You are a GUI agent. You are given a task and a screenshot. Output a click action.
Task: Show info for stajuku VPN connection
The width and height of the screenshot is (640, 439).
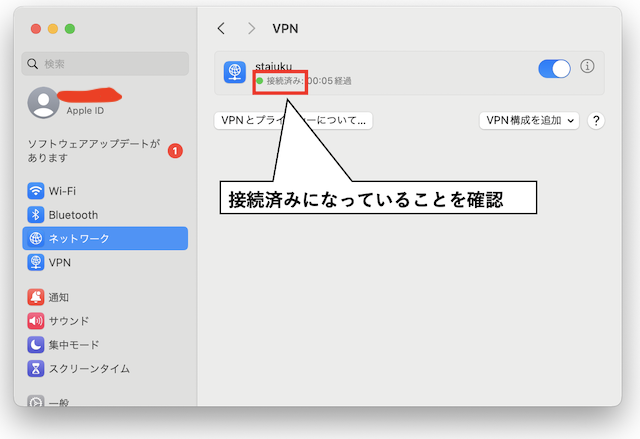587,66
